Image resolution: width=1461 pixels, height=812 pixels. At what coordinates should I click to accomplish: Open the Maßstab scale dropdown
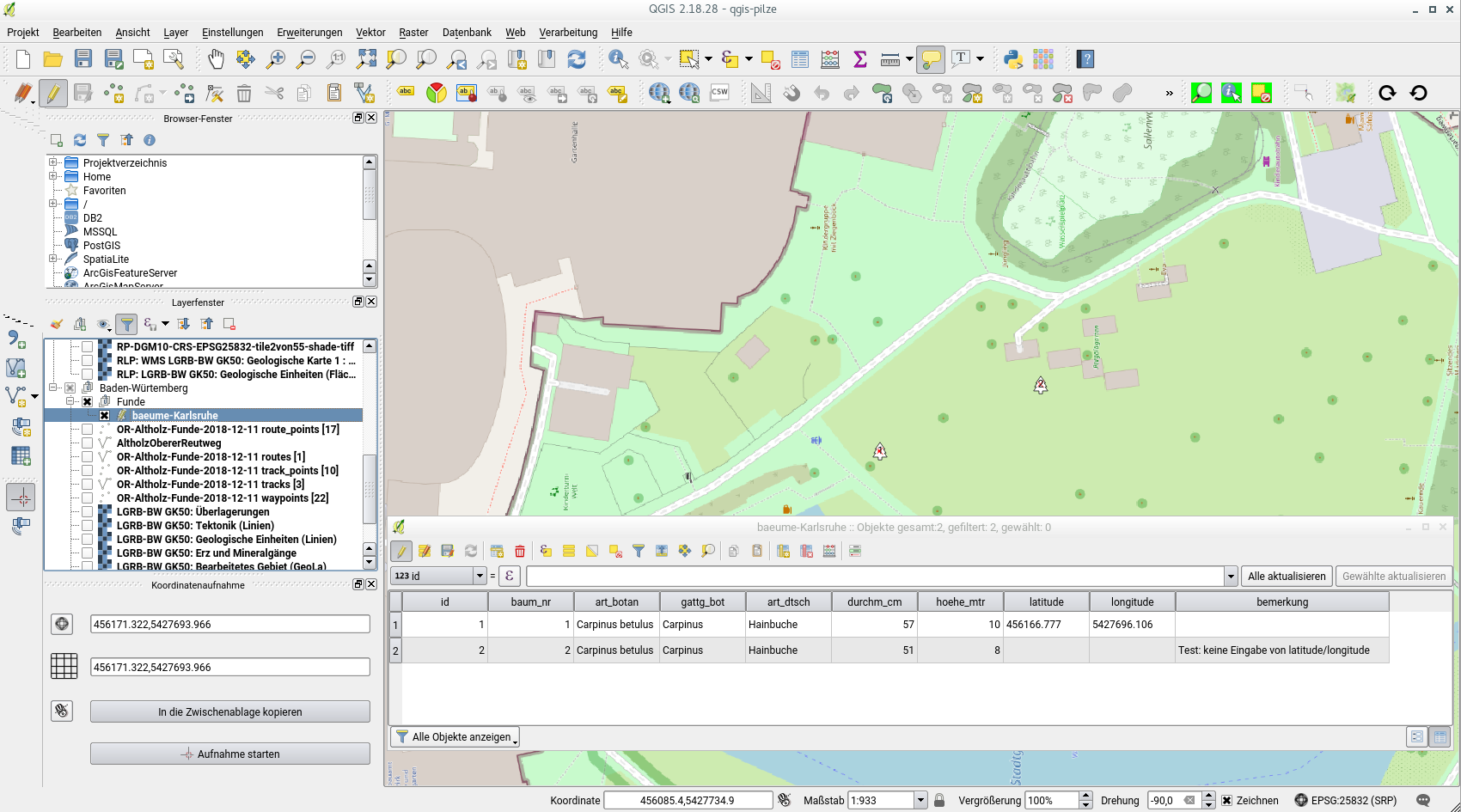[x=920, y=801]
